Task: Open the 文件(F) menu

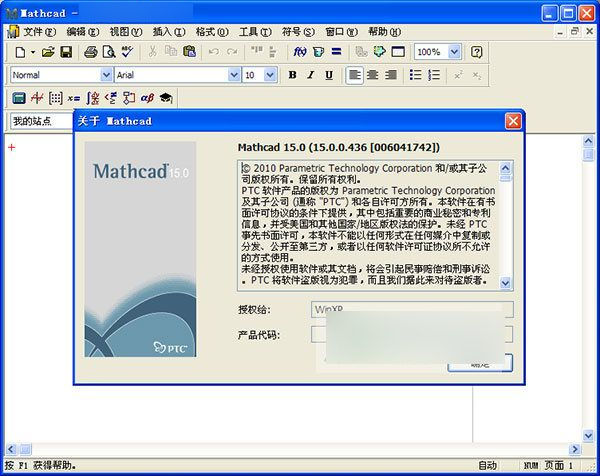Action: click(39, 32)
